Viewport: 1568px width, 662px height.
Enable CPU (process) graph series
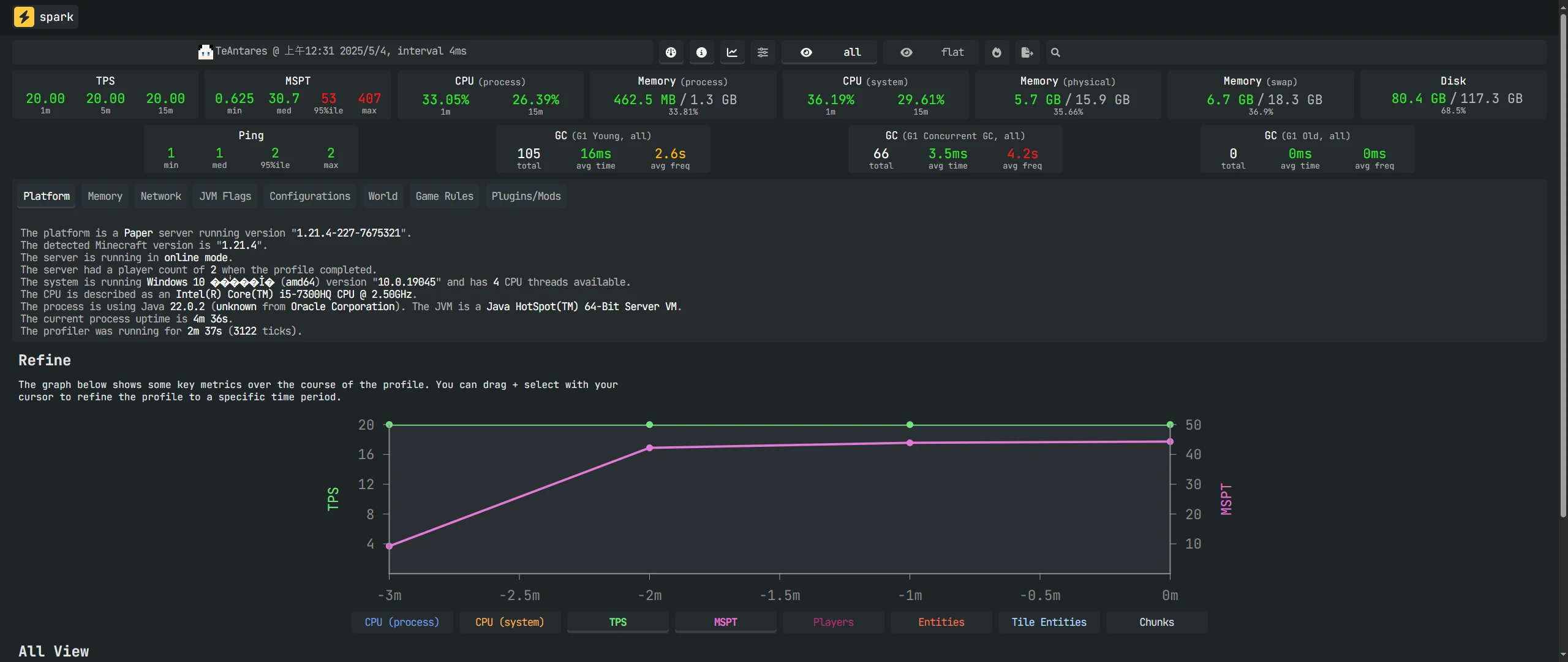pos(402,622)
